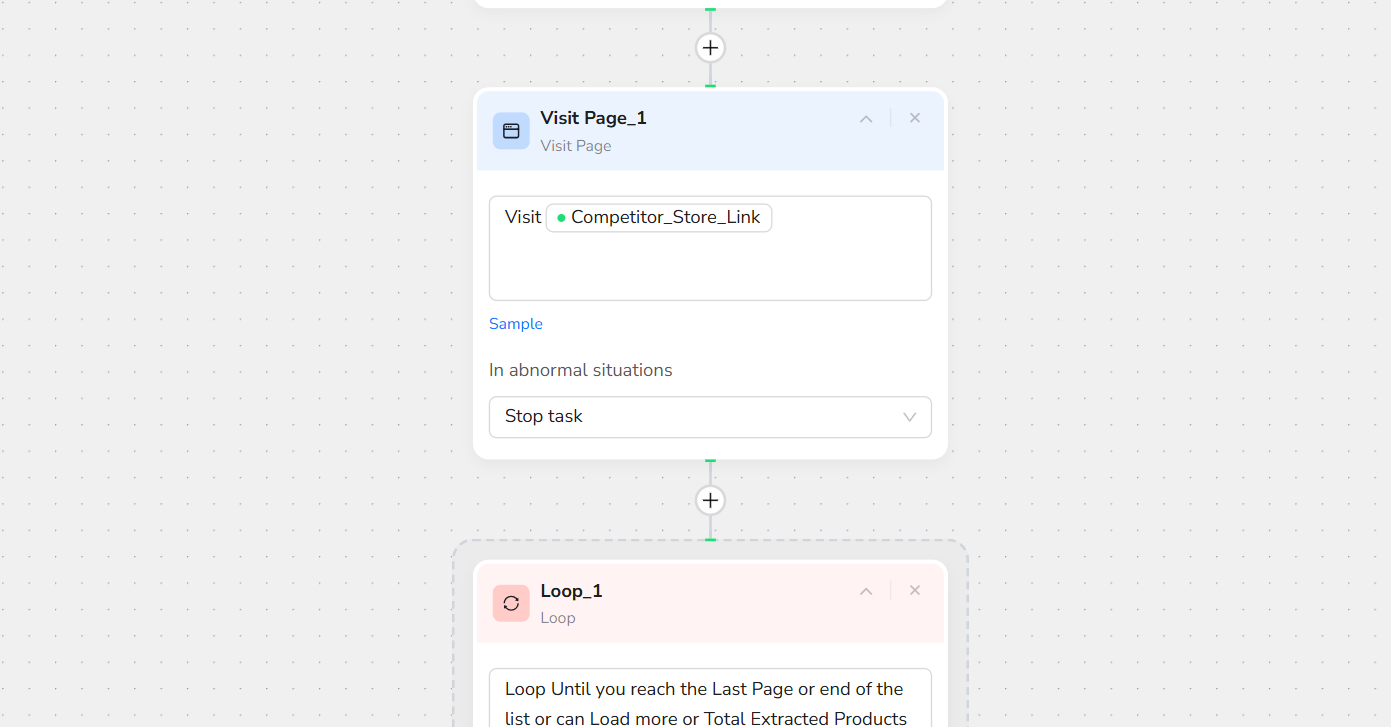Image resolution: width=1391 pixels, height=727 pixels.
Task: Click the In abnormal situations label
Action: (x=580, y=370)
